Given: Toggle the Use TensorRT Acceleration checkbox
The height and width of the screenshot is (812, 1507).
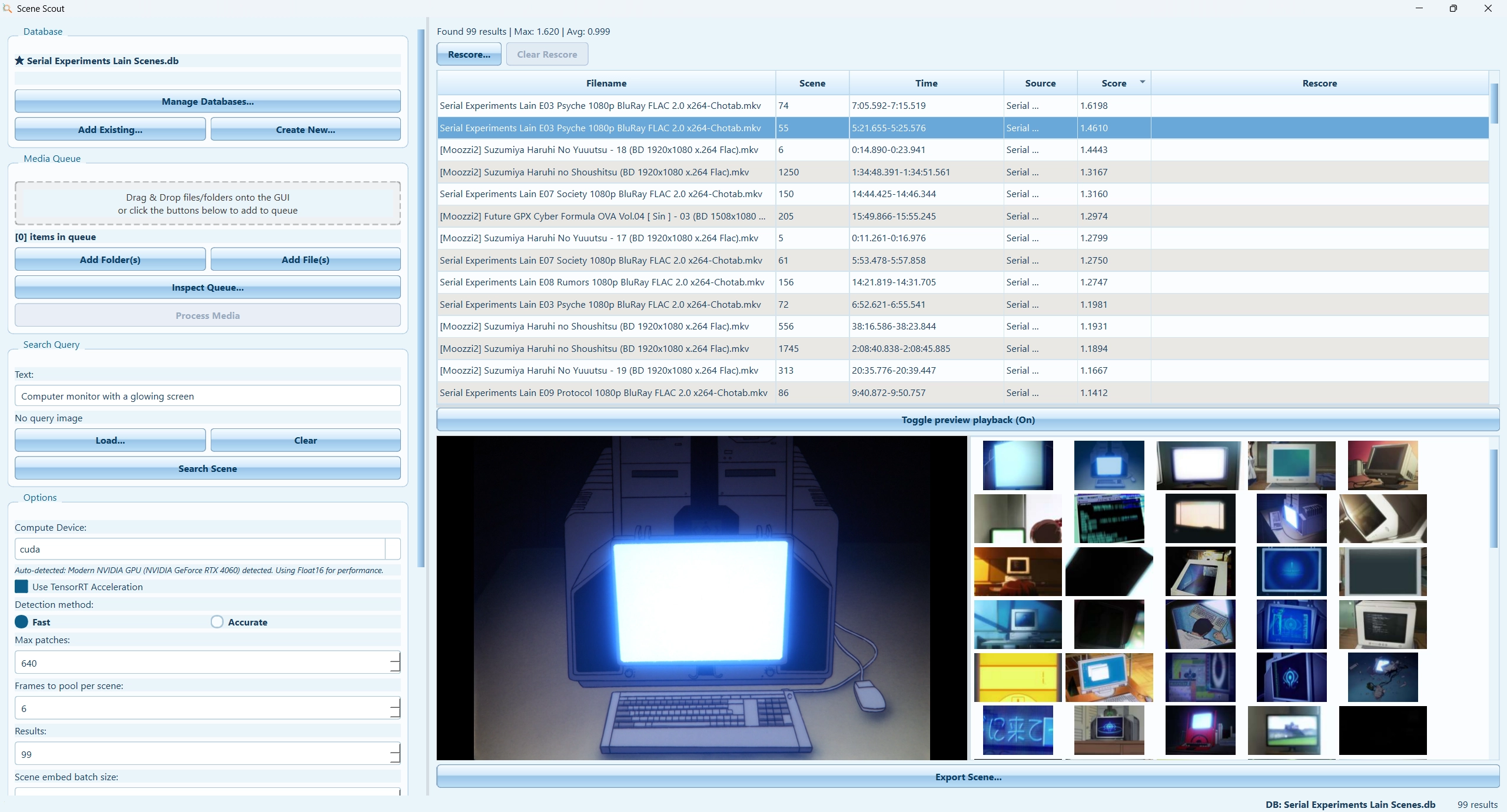Looking at the screenshot, I should (x=22, y=587).
